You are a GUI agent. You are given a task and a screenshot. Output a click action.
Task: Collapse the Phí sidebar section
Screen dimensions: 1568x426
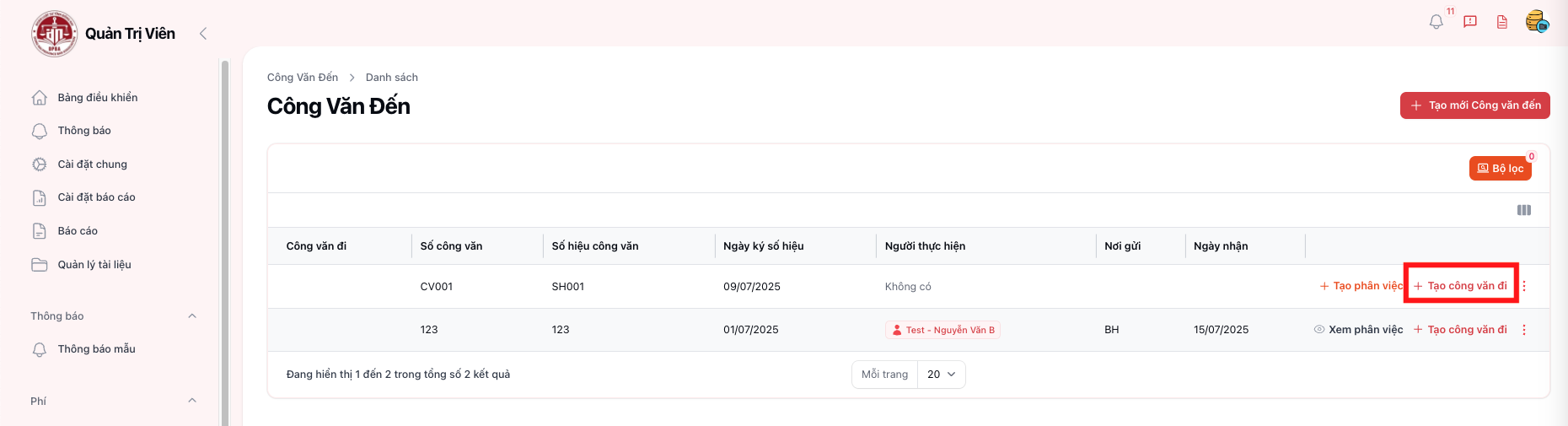[x=192, y=401]
